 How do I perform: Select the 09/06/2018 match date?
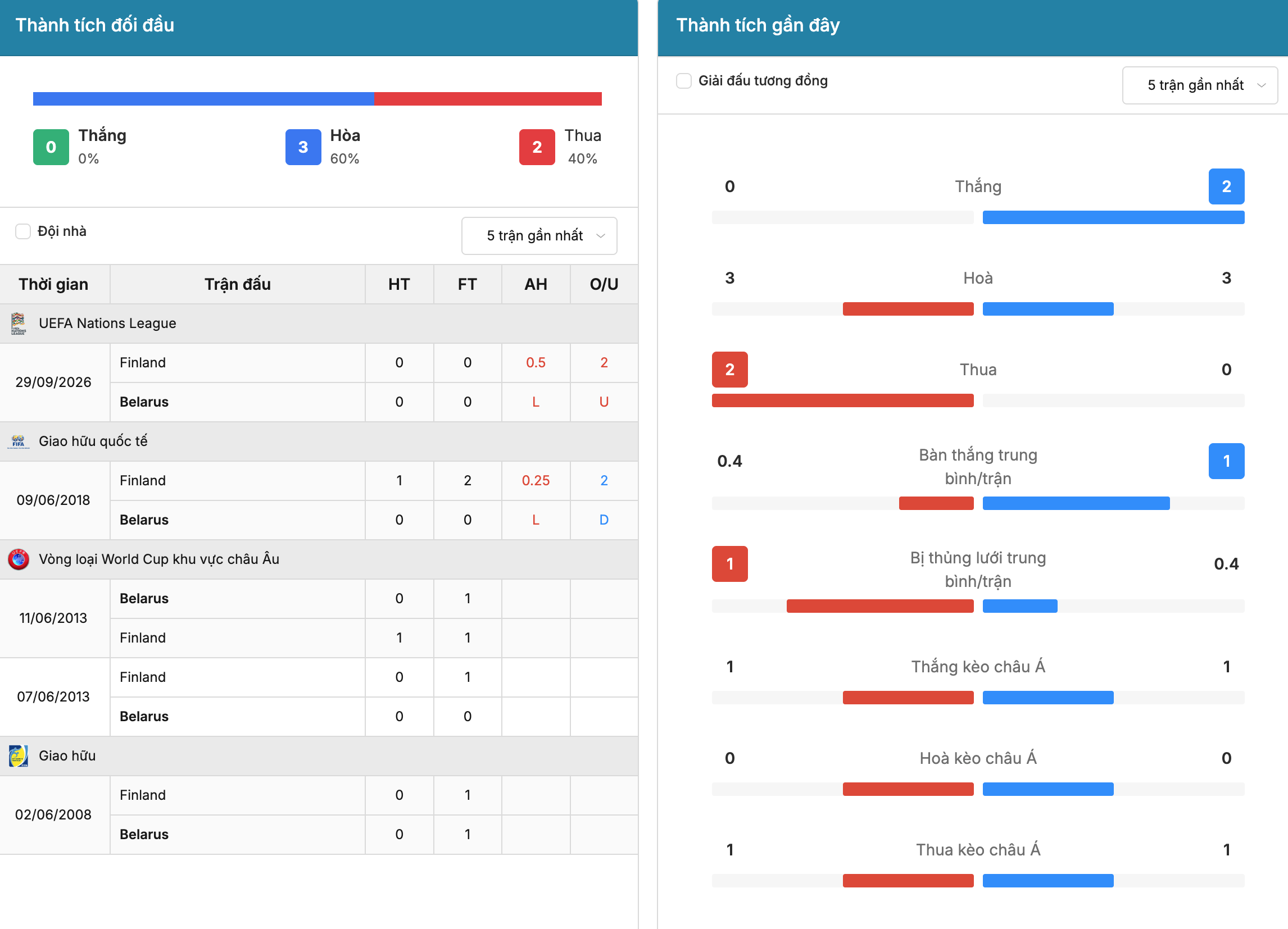click(53, 500)
